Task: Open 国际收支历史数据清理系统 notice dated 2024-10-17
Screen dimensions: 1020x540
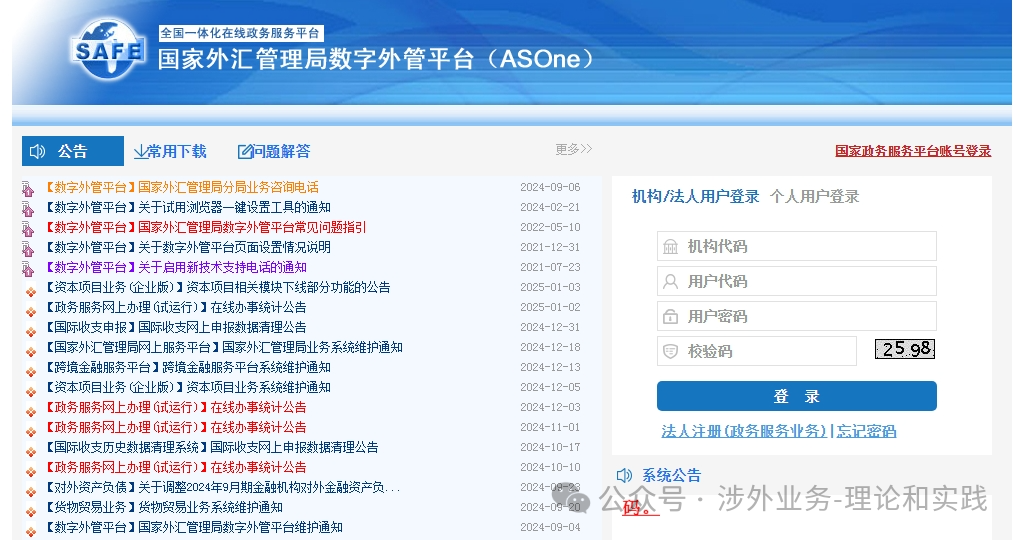Action: pyautogui.click(x=211, y=448)
